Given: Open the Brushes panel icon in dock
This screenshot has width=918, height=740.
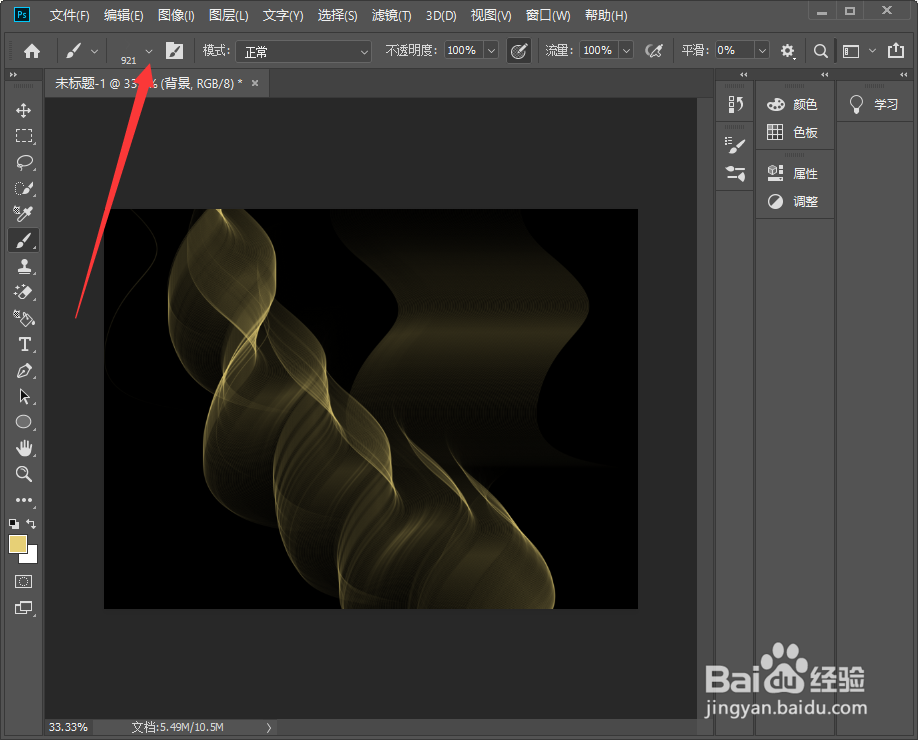Looking at the screenshot, I should pyautogui.click(x=735, y=173).
